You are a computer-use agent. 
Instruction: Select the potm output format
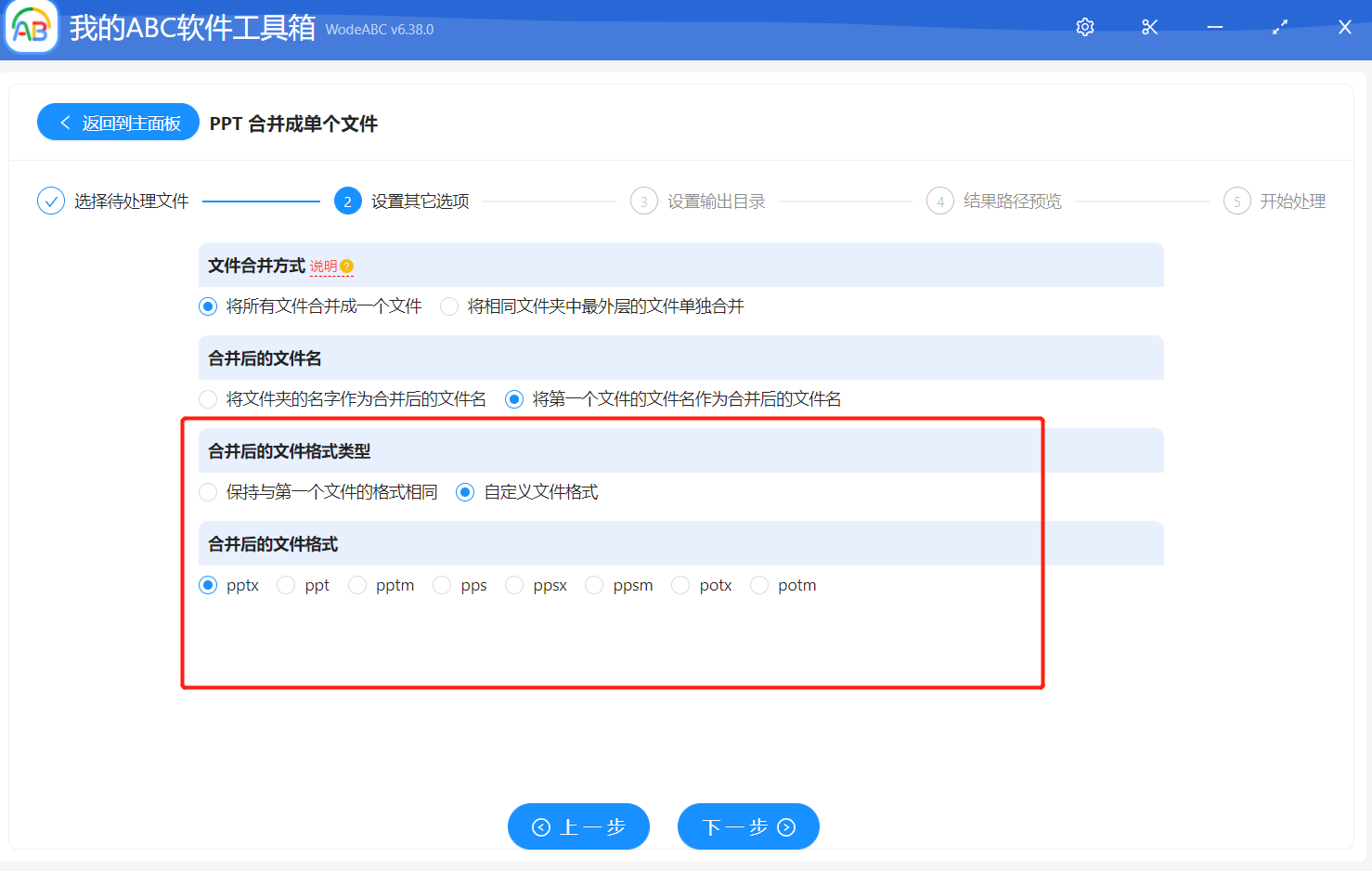click(759, 585)
